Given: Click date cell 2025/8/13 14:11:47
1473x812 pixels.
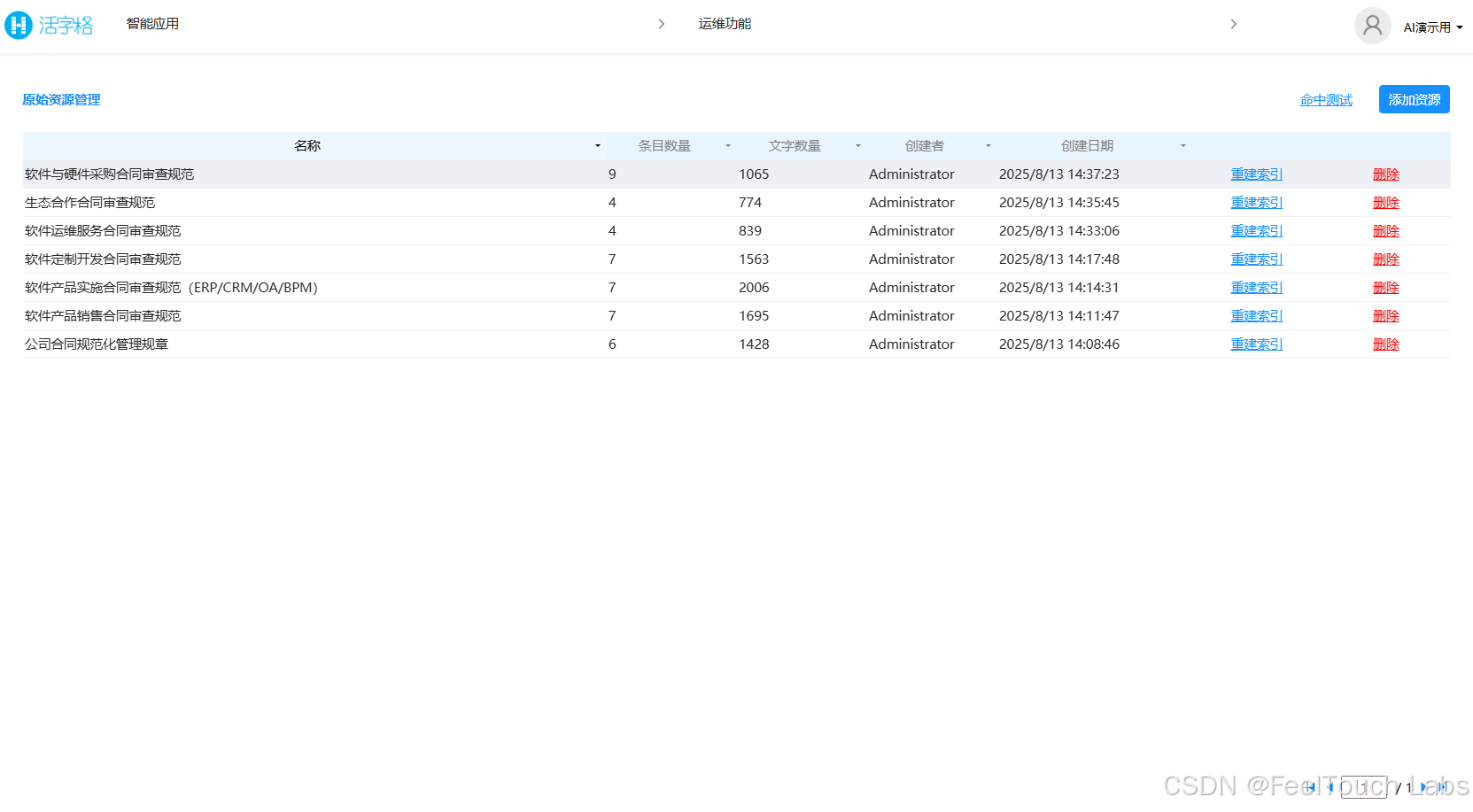Looking at the screenshot, I should [1059, 316].
